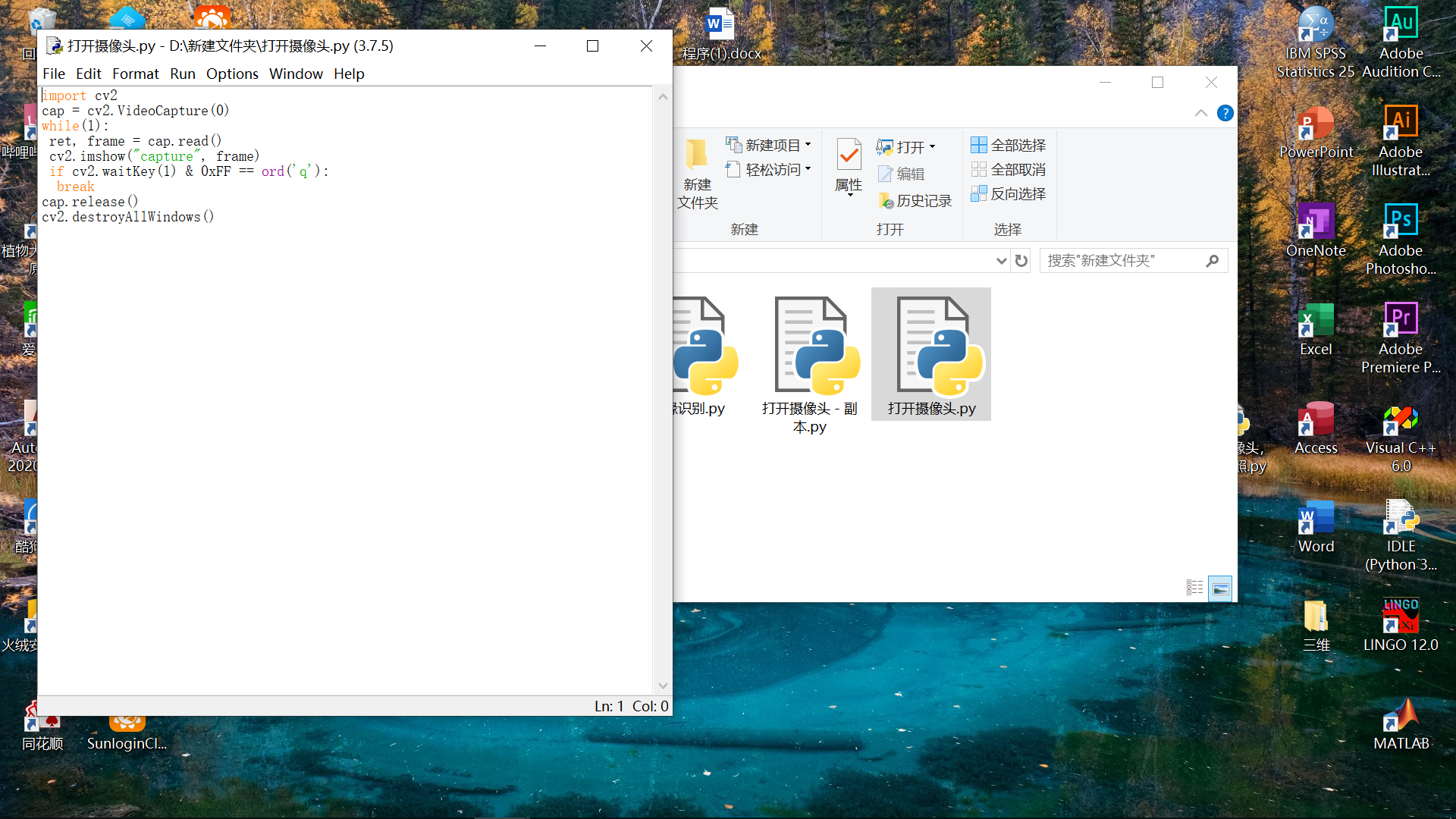This screenshot has height=819, width=1456.
Task: Open the Run menu in IDLE
Action: (182, 74)
